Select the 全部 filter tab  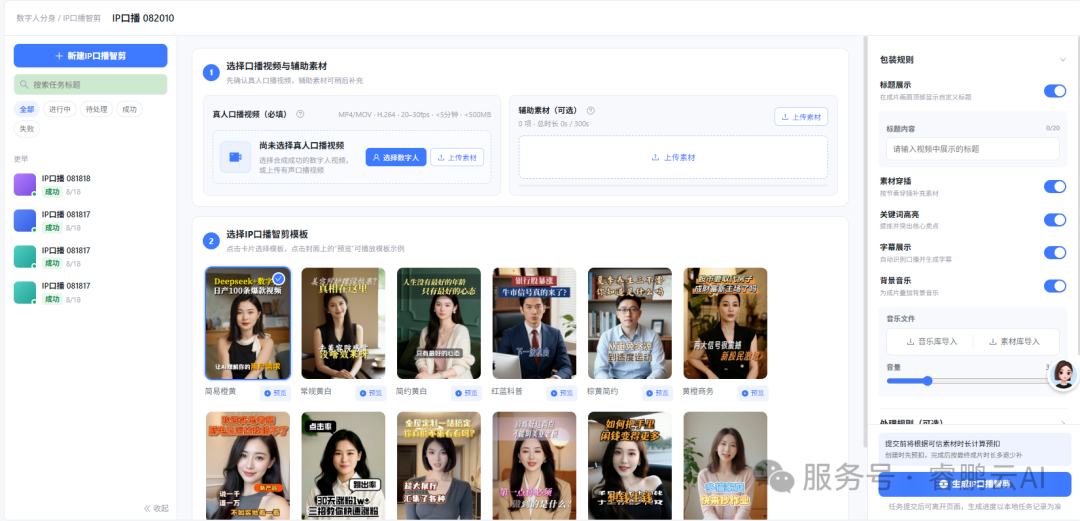(27, 109)
